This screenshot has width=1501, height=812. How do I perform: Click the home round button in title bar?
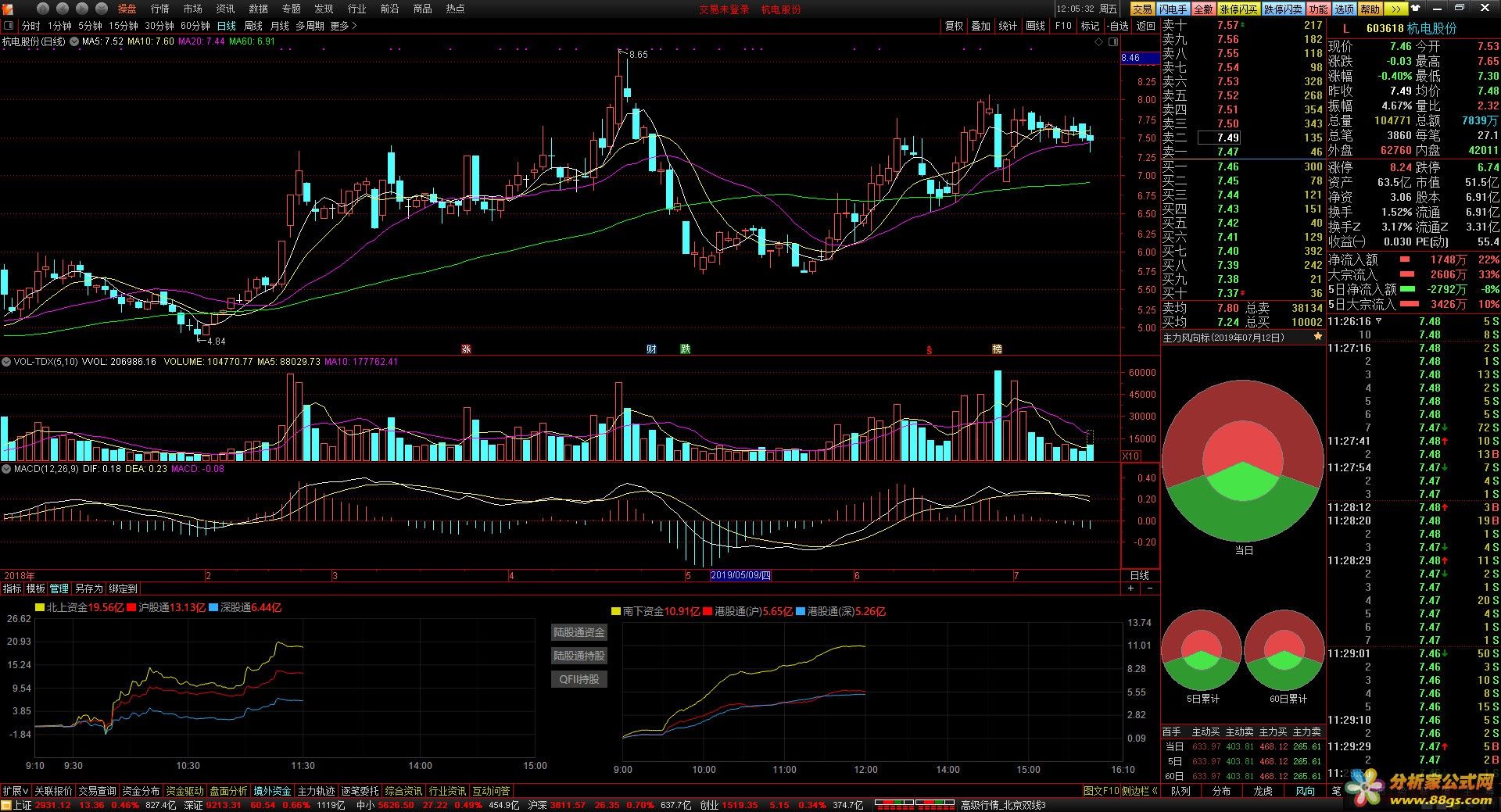(42, 9)
